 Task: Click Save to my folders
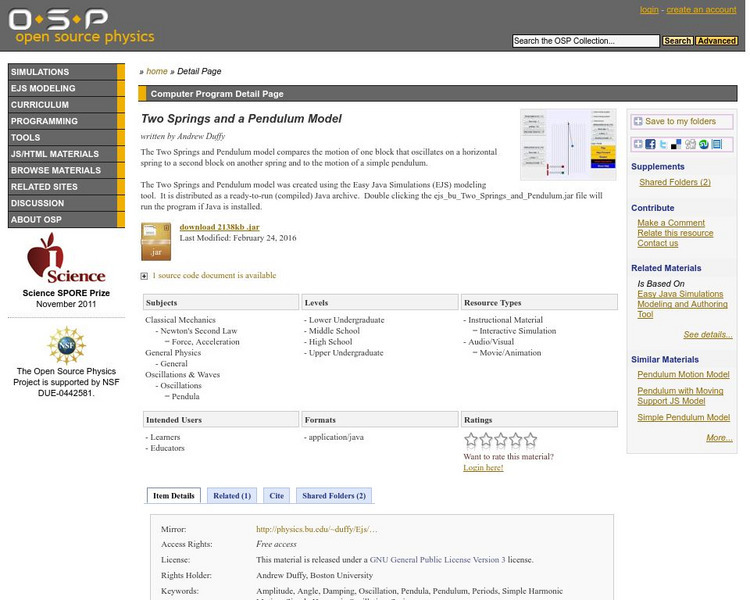pyautogui.click(x=680, y=122)
